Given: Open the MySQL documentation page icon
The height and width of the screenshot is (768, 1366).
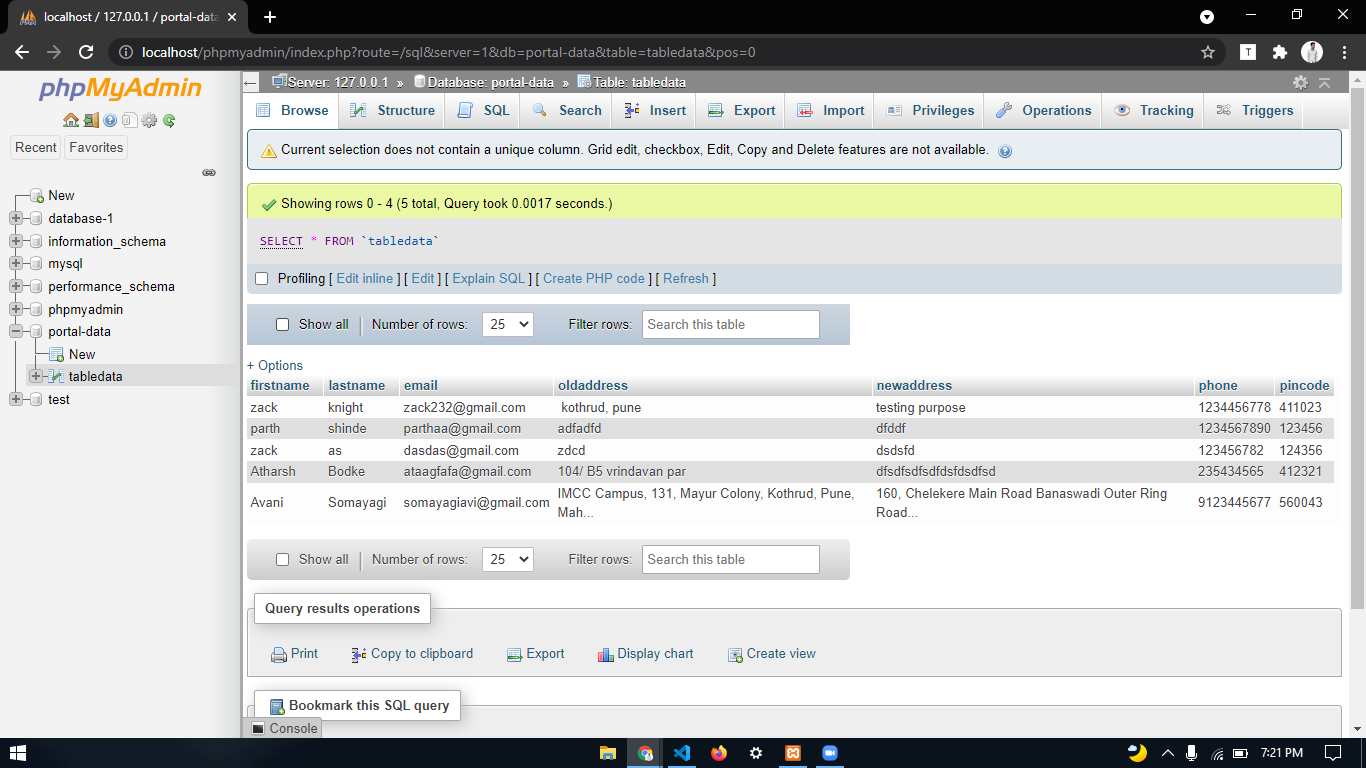Looking at the screenshot, I should [129, 120].
